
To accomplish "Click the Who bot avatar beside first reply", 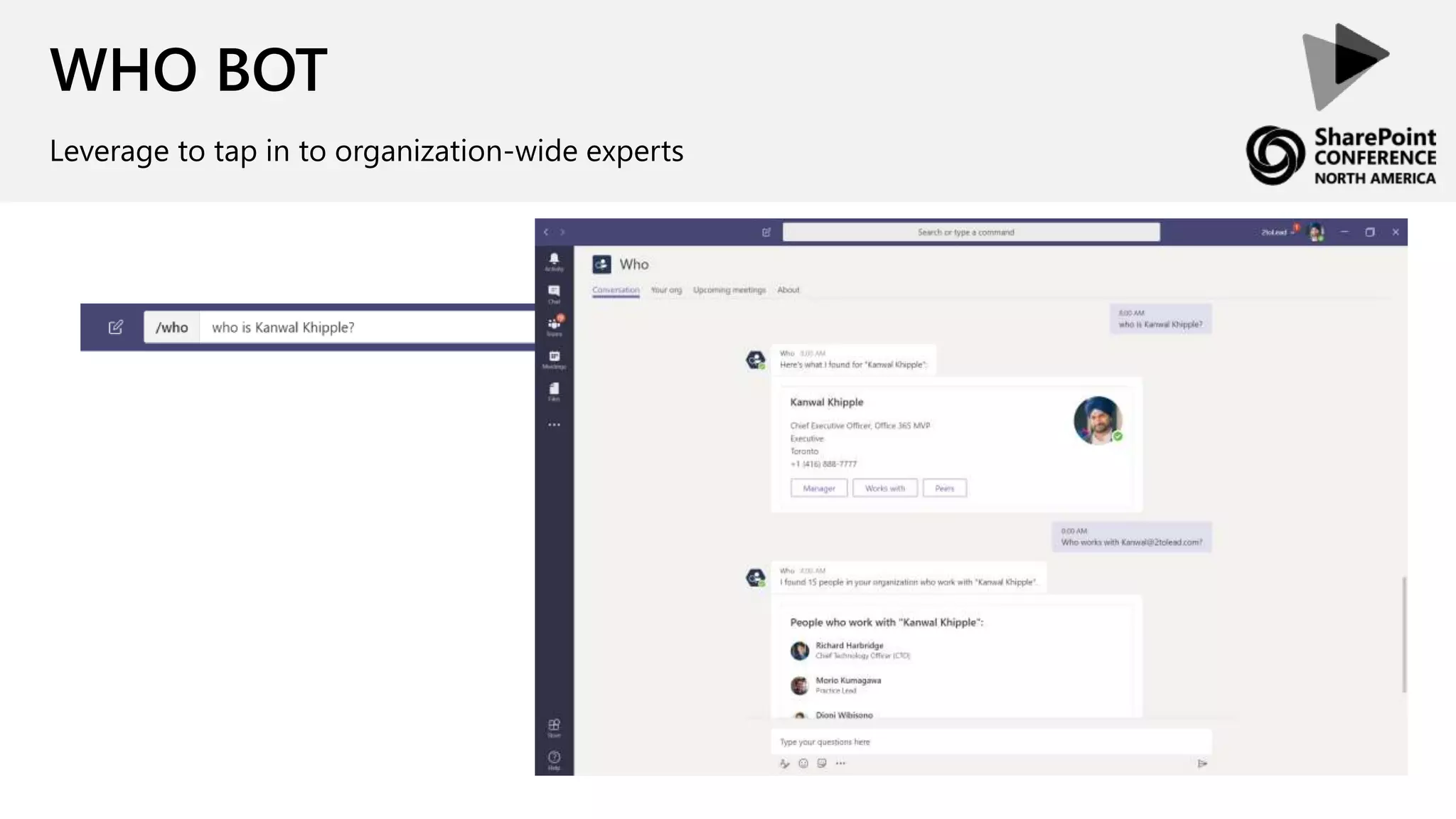I will [756, 360].
